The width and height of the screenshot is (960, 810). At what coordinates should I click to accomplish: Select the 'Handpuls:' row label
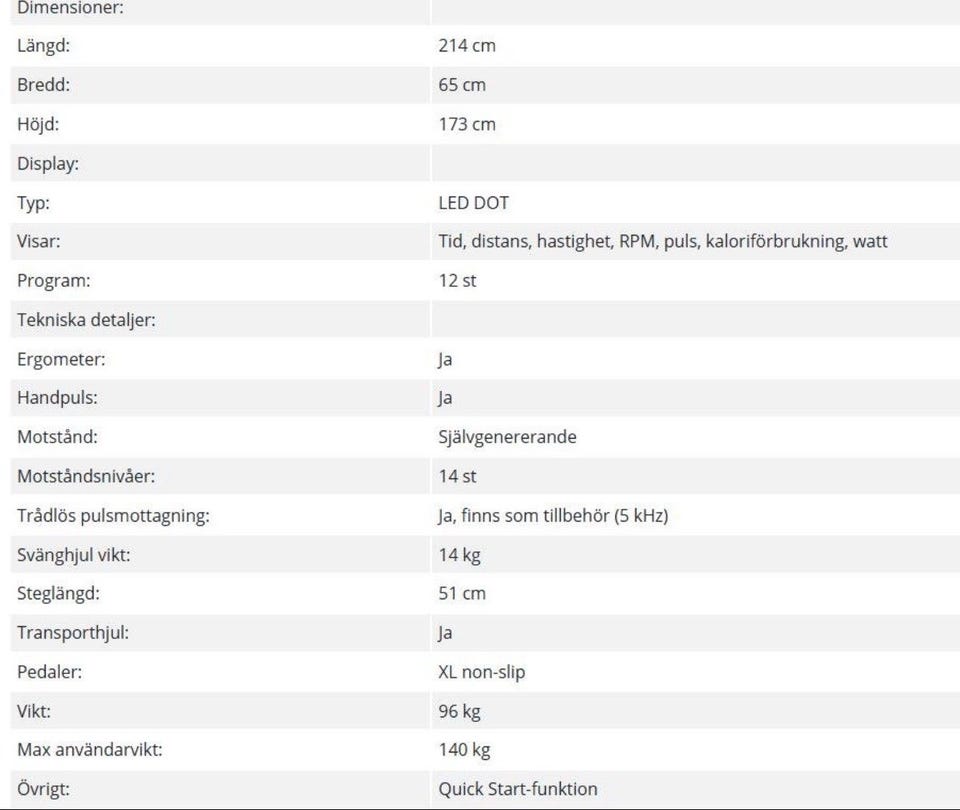tap(57, 398)
